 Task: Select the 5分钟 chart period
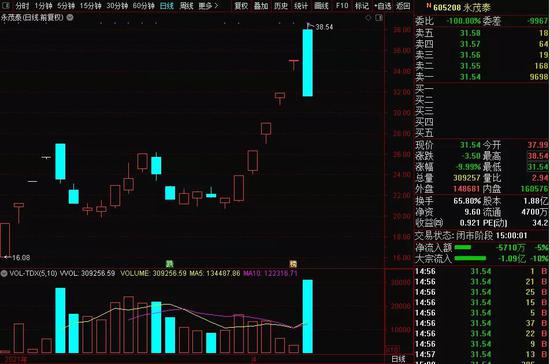click(x=66, y=6)
